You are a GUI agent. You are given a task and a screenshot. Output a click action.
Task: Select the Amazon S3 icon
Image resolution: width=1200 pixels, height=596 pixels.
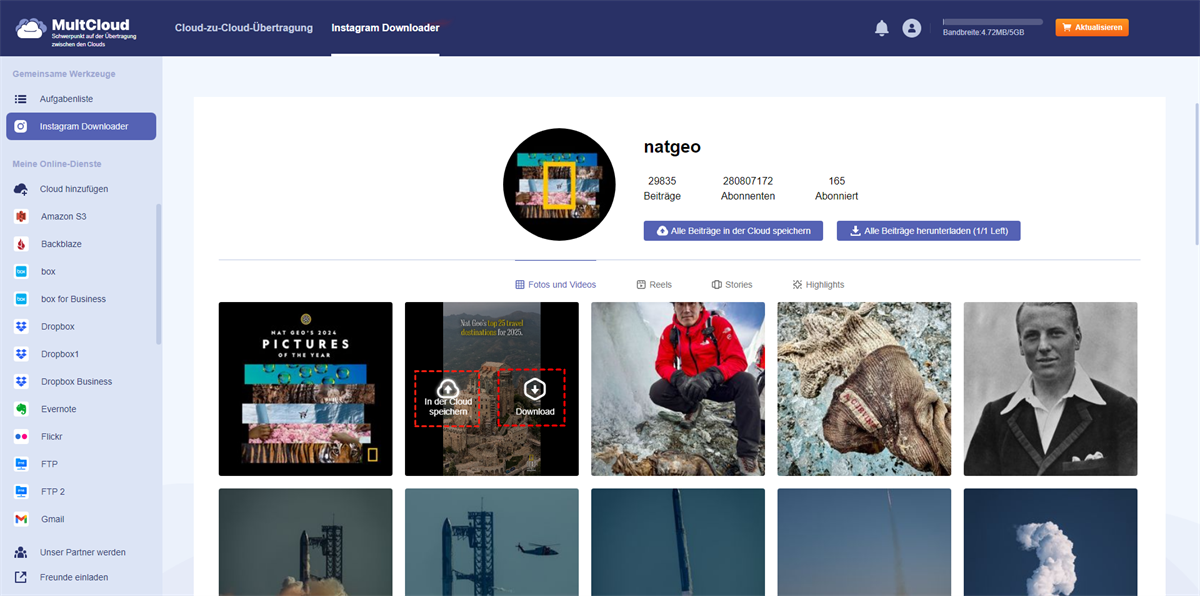click(x=20, y=216)
